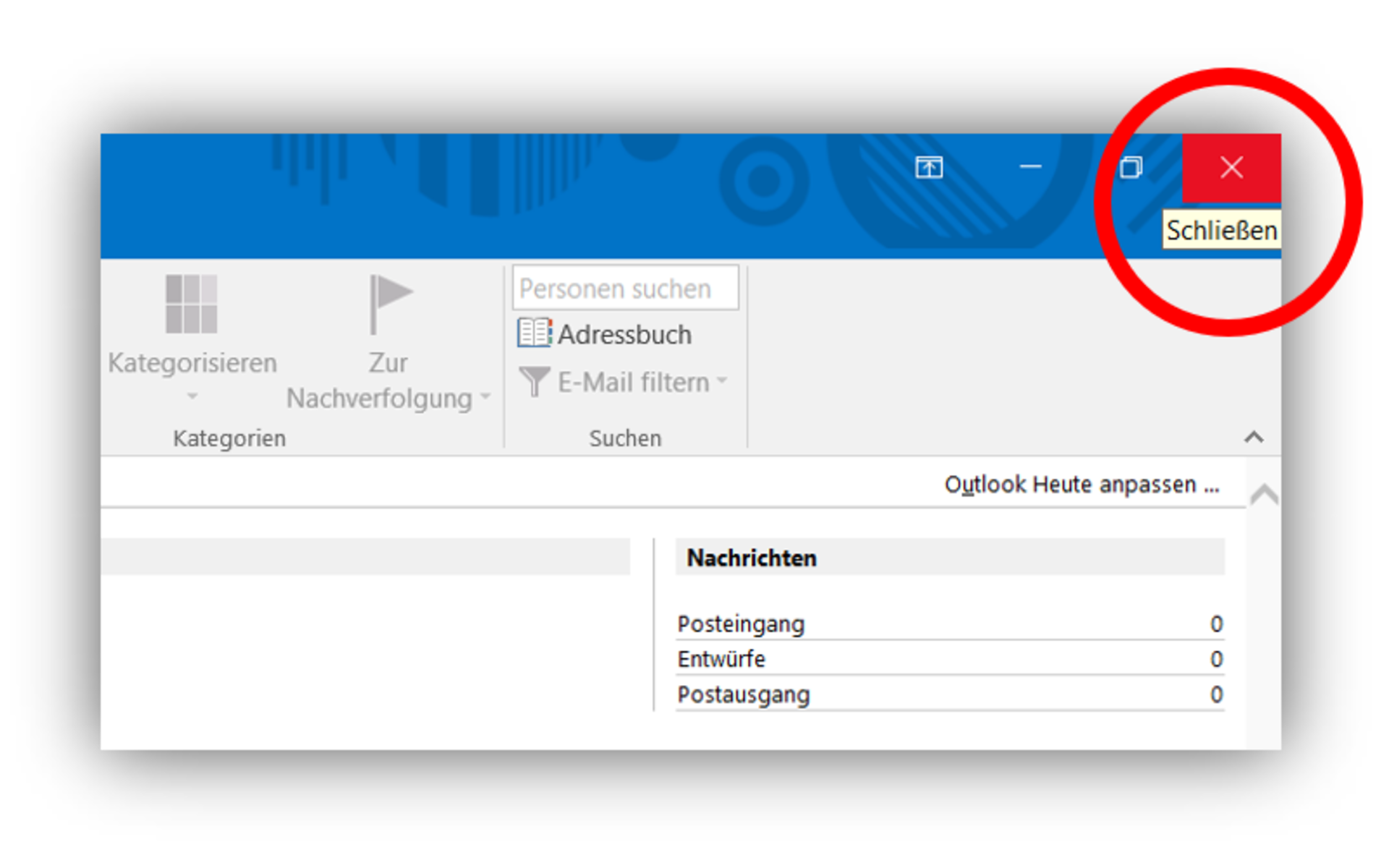Click in the Personen suchen field

(x=625, y=289)
